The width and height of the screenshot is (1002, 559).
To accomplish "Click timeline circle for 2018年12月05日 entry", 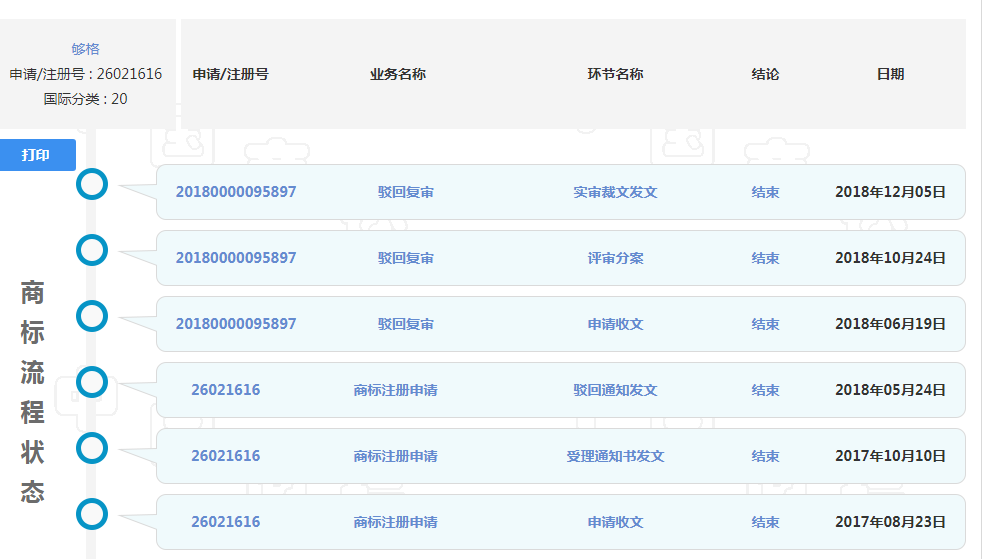I will pos(92,184).
